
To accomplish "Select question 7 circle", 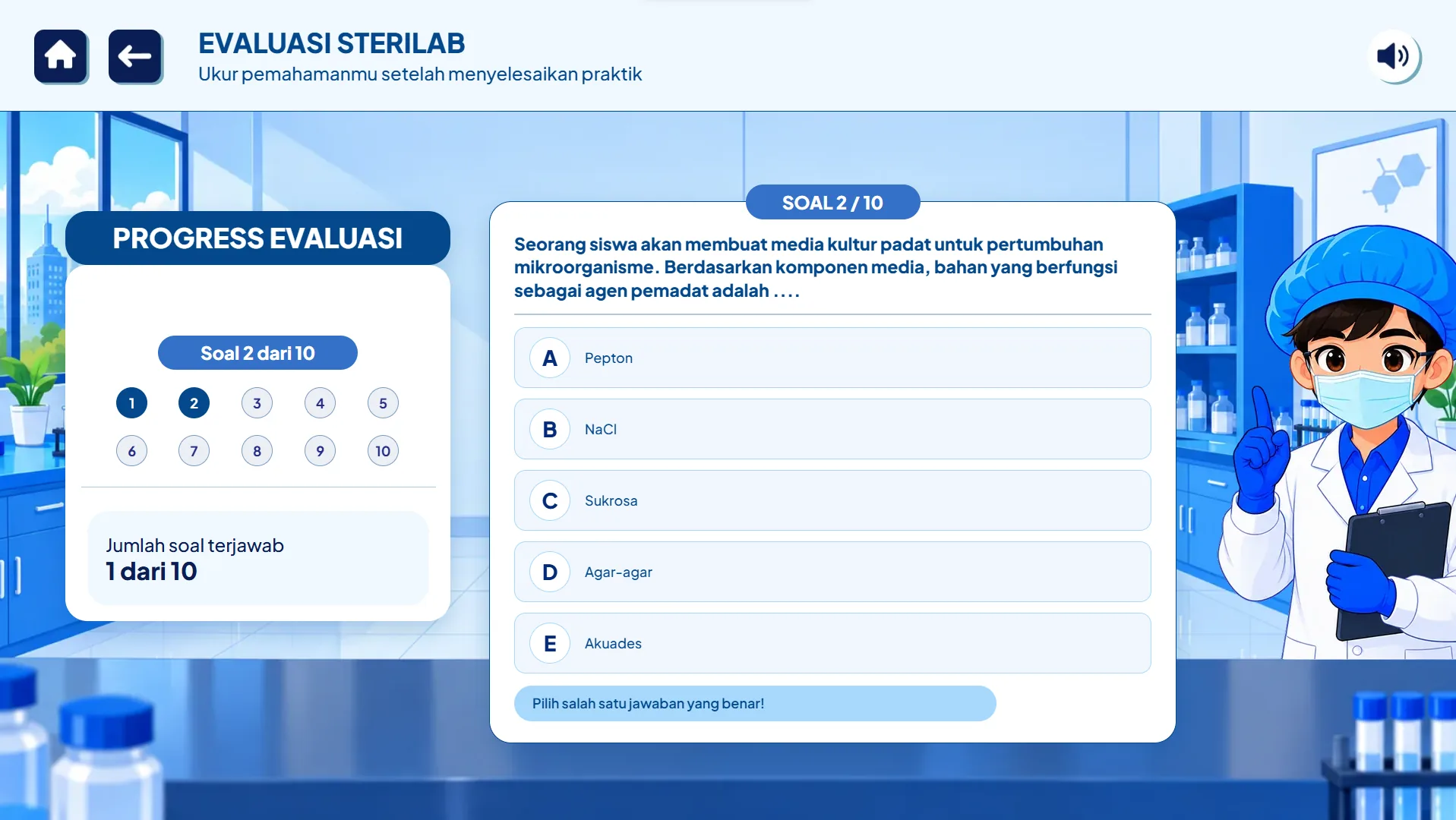I will pos(194,451).
